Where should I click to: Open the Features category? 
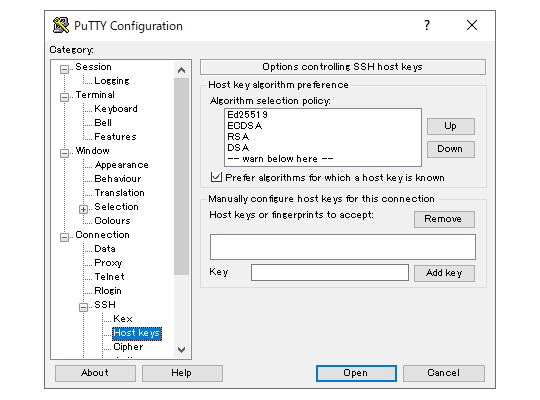(115, 137)
